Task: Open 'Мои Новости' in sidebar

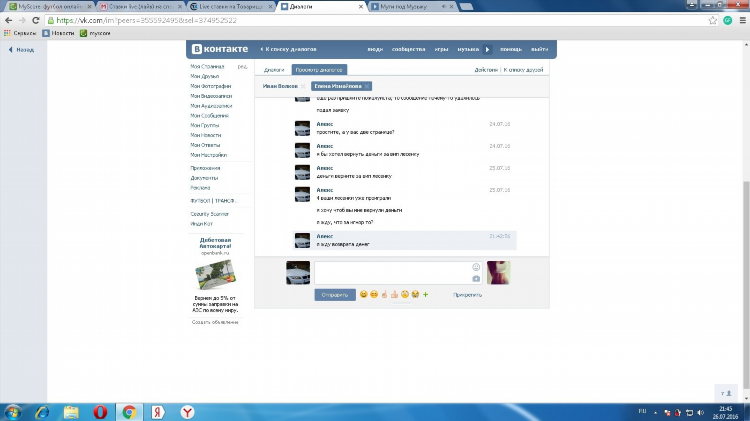Action: pyautogui.click(x=206, y=135)
